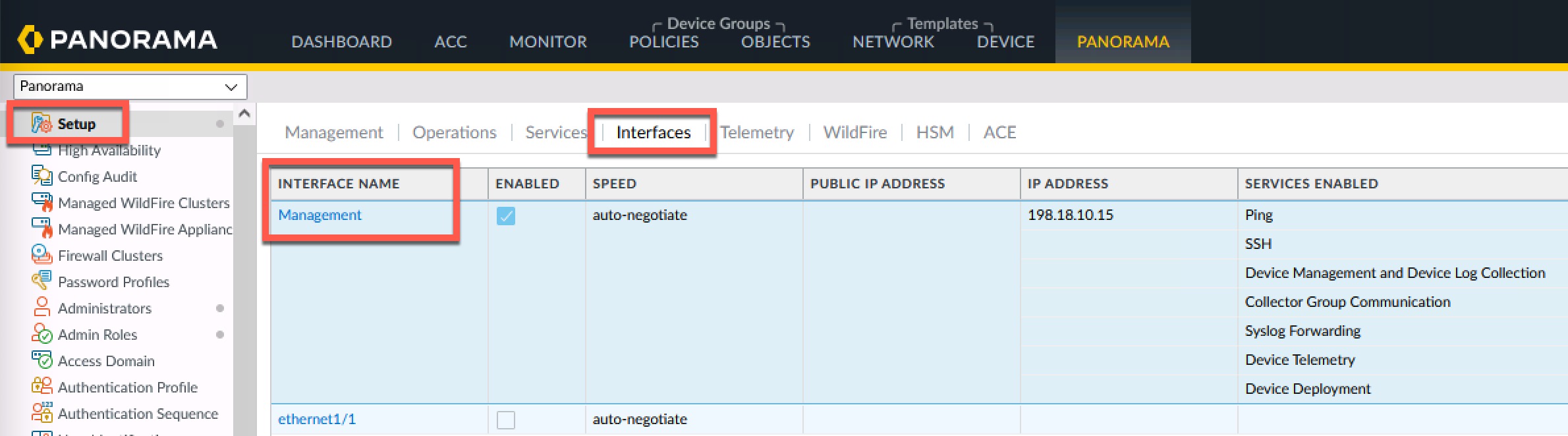
Task: Click the Admin Roles icon
Action: pyautogui.click(x=42, y=334)
